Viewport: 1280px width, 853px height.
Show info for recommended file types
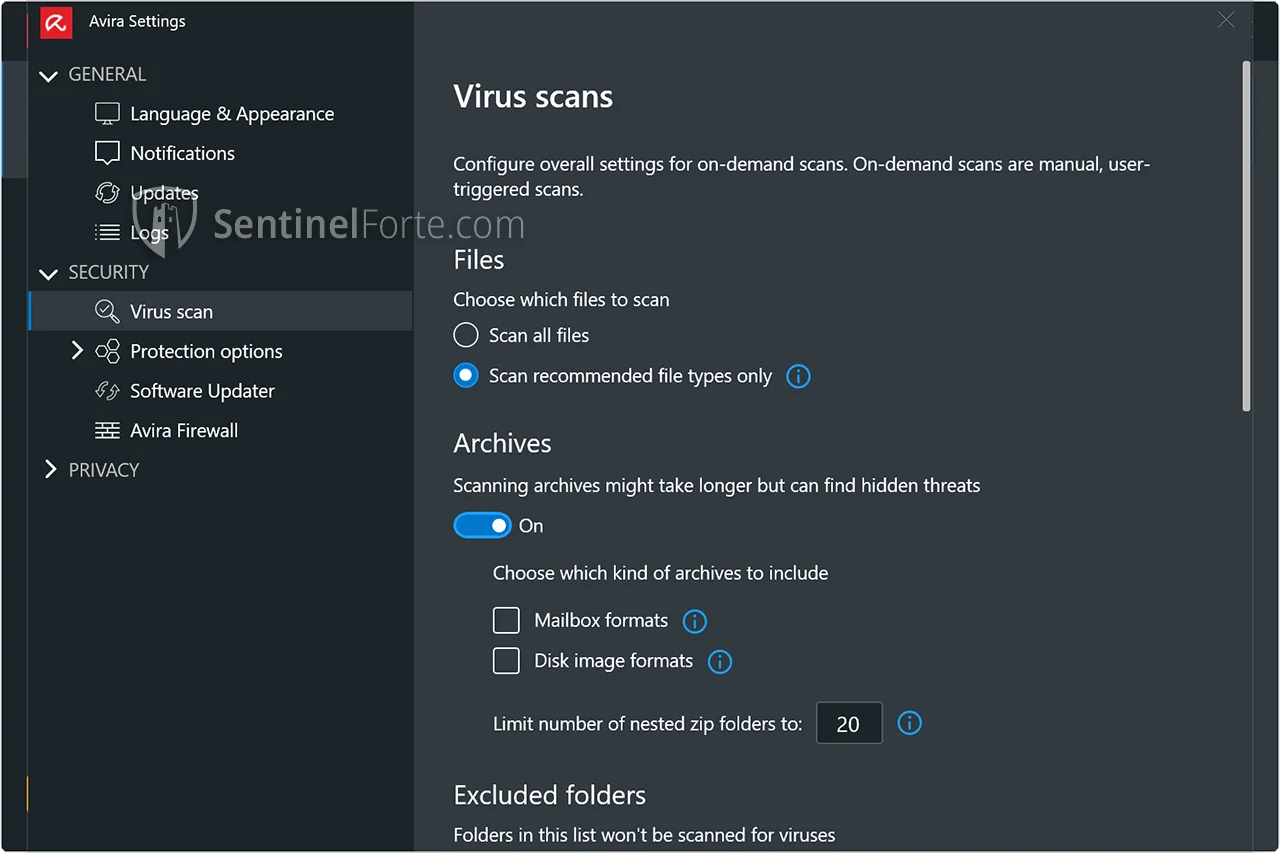pos(798,376)
